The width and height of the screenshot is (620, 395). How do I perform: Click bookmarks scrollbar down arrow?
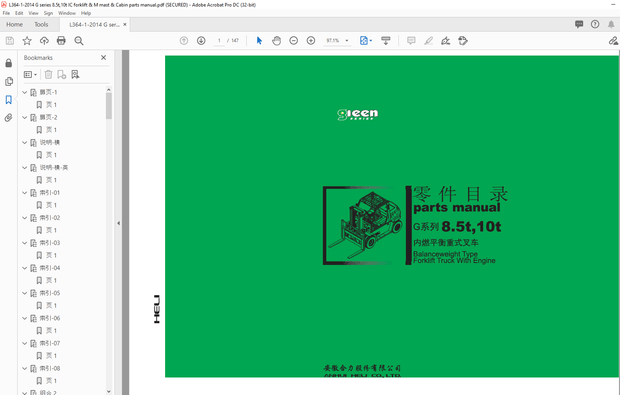[x=109, y=391]
